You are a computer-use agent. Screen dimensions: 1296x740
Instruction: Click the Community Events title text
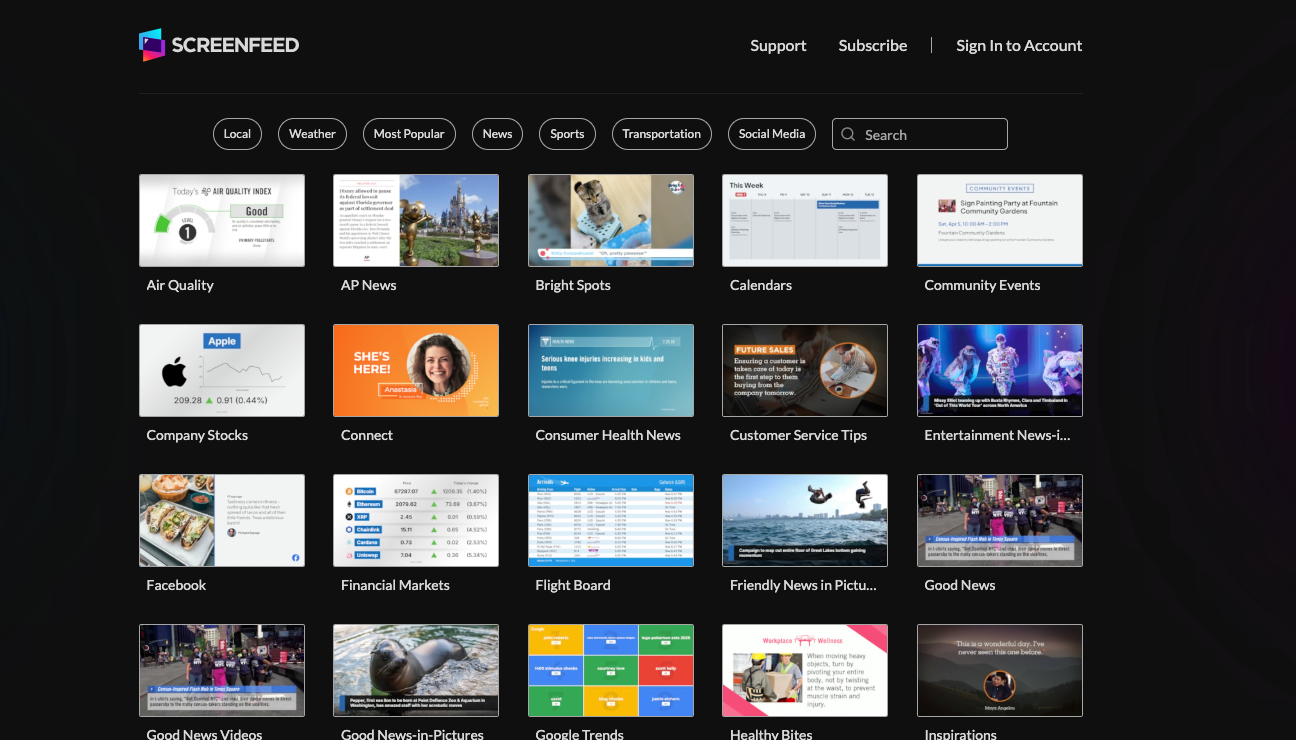982,285
